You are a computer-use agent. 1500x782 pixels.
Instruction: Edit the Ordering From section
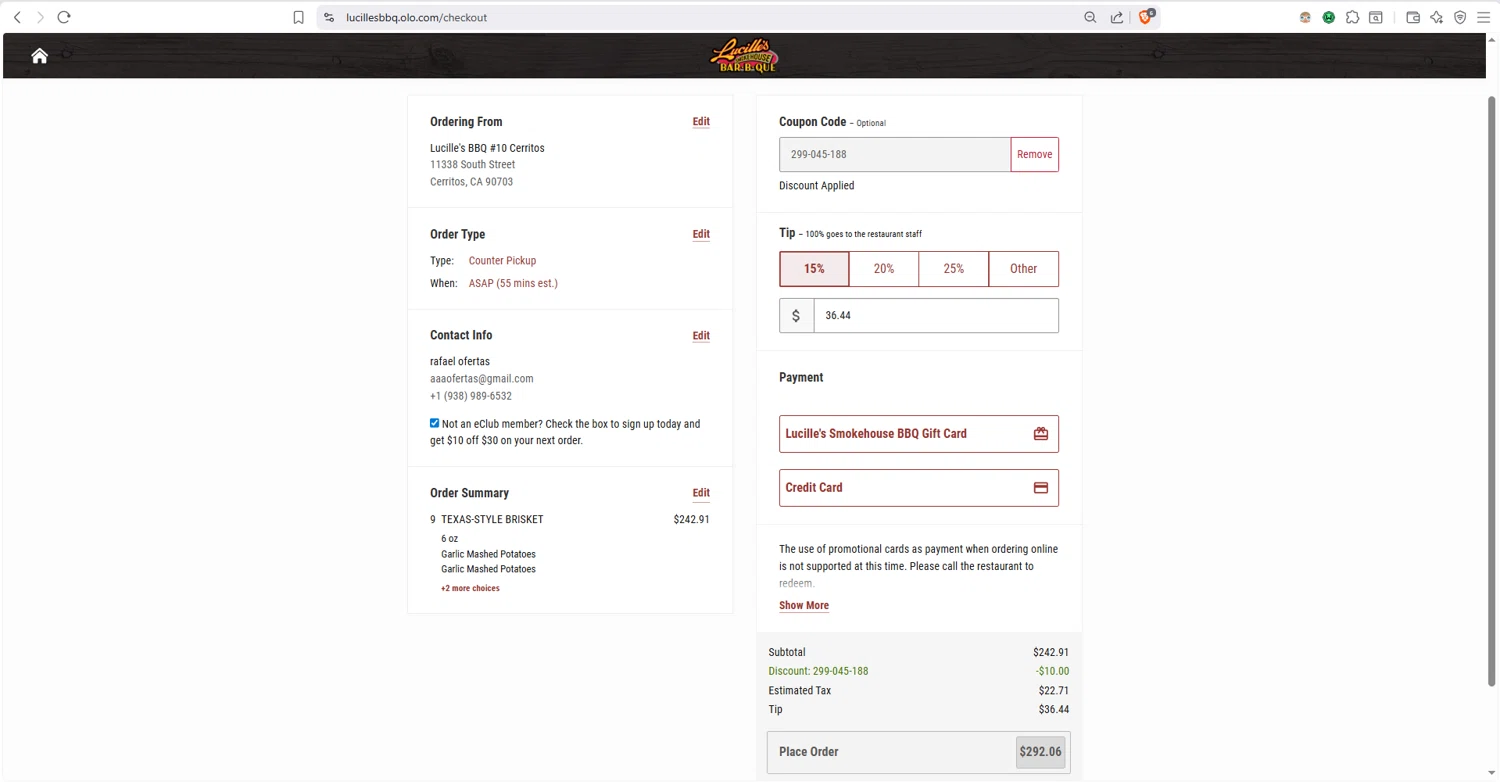pos(701,122)
